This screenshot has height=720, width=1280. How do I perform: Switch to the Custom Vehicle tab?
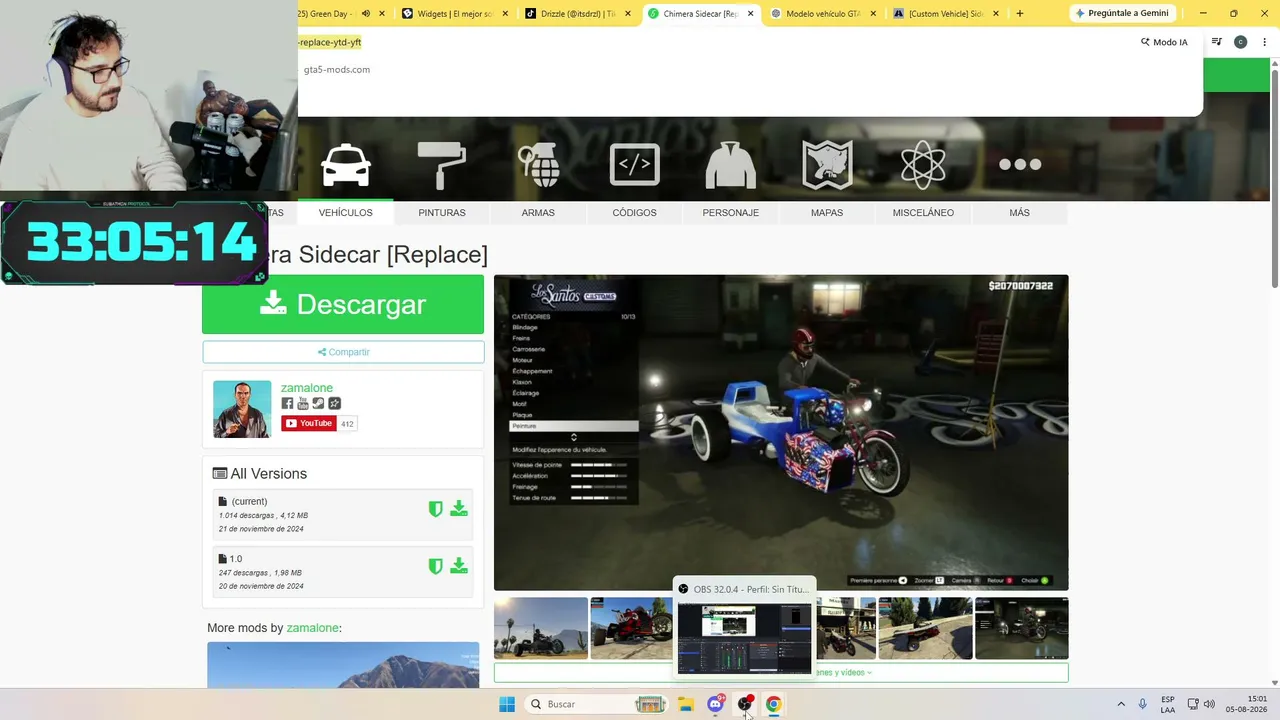click(x=945, y=14)
